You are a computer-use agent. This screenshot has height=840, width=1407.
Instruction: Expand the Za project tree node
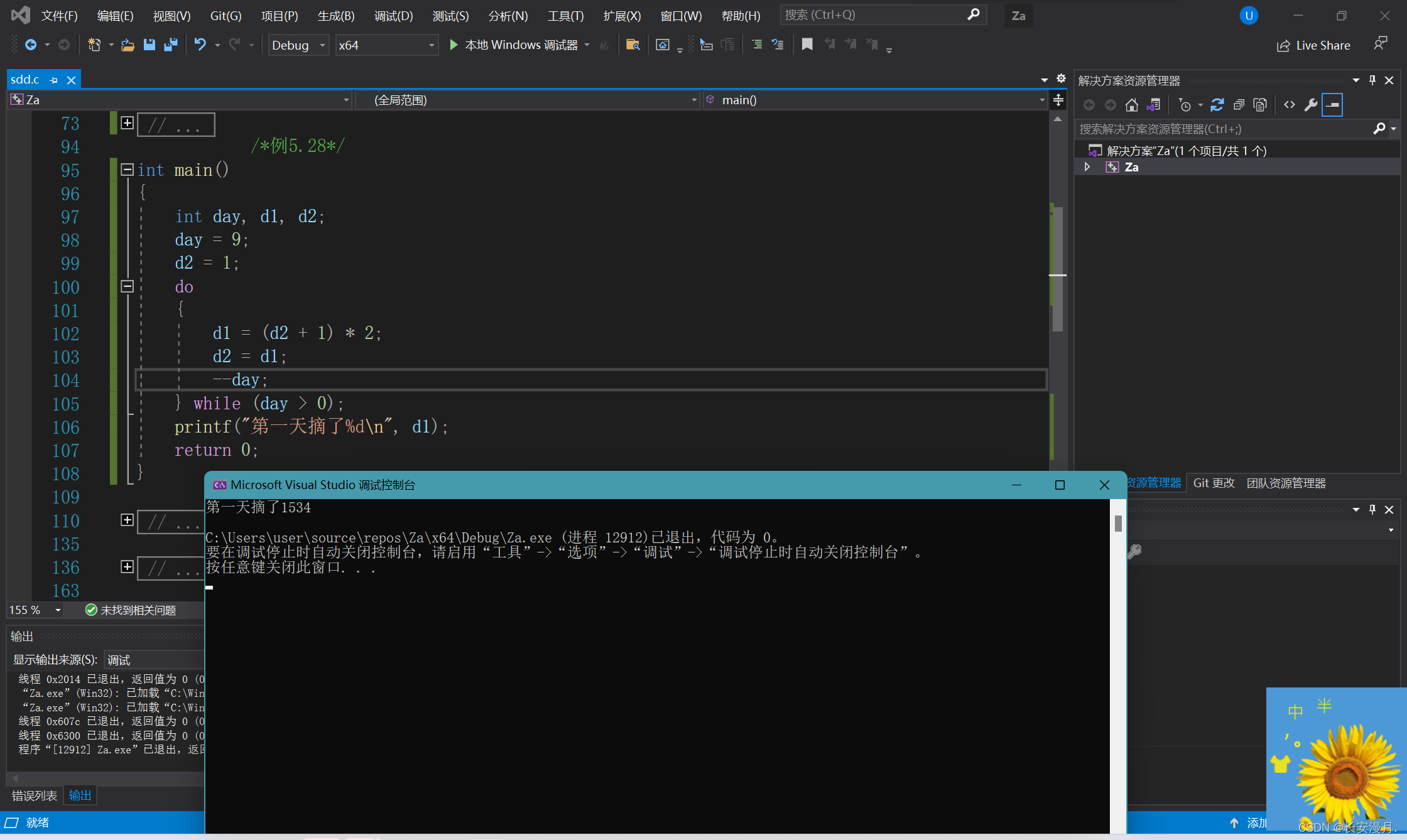coord(1087,167)
